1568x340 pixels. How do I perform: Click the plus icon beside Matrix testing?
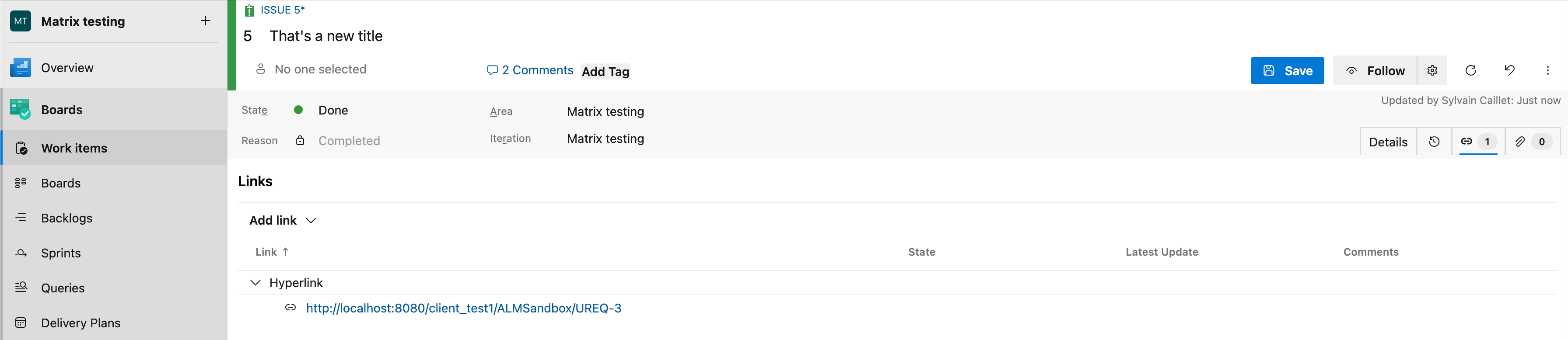(206, 21)
